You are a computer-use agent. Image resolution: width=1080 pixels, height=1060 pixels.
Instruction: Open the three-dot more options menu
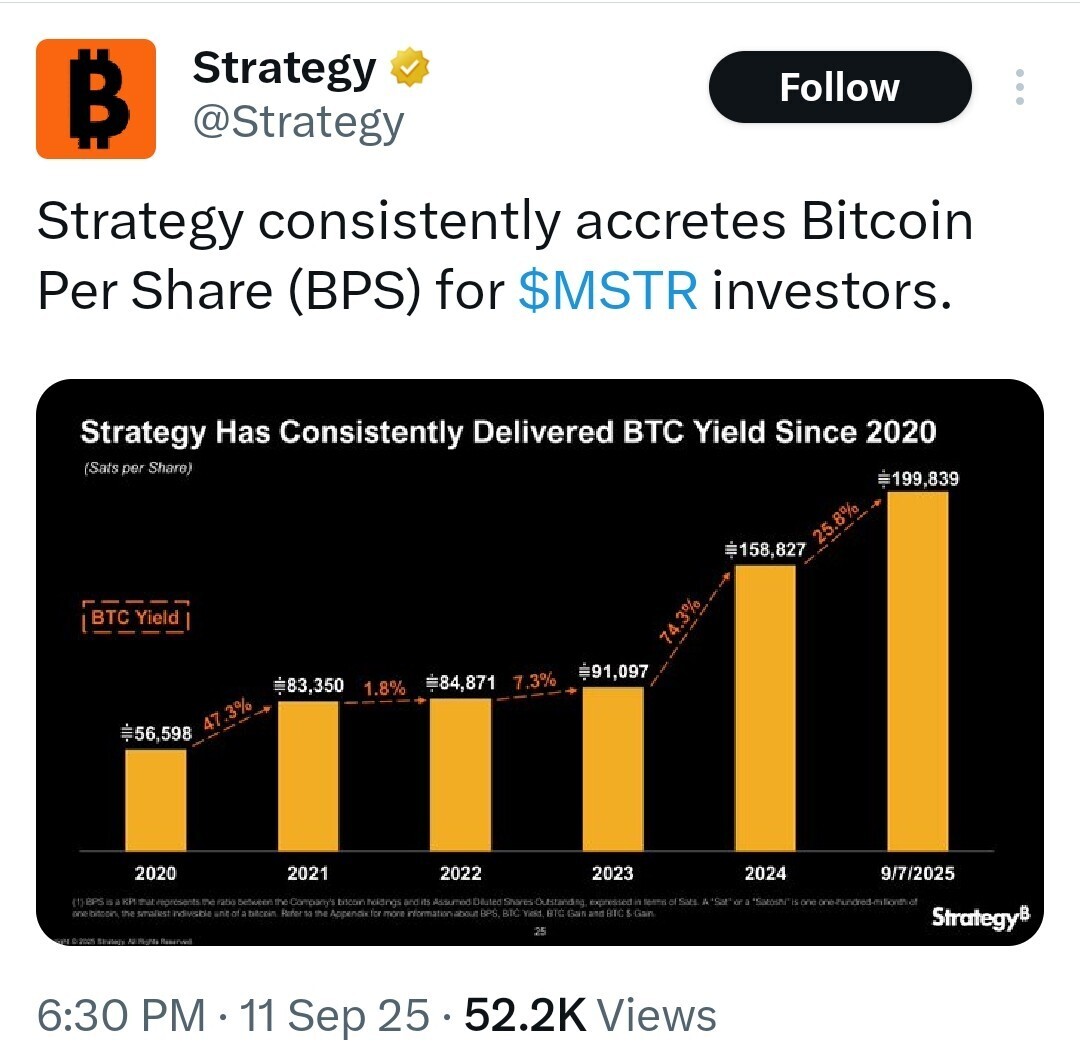pyautogui.click(x=1019, y=87)
